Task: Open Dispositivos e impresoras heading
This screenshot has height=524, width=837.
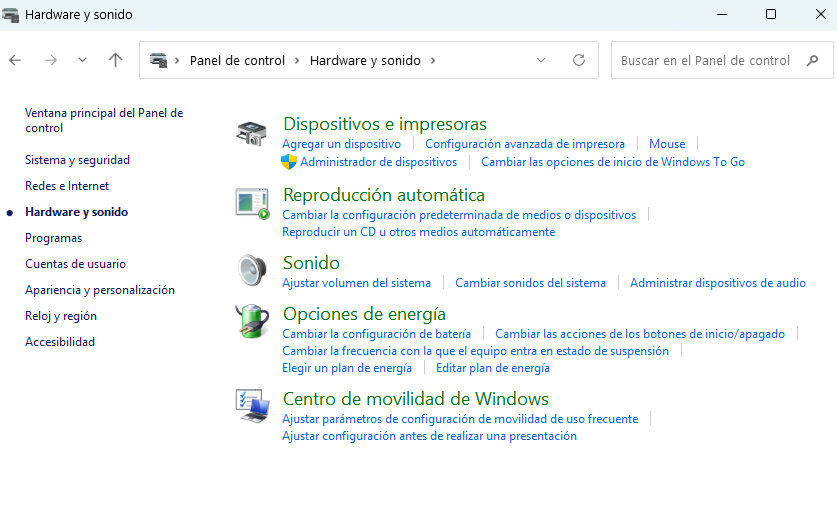Action: pyautogui.click(x=385, y=124)
